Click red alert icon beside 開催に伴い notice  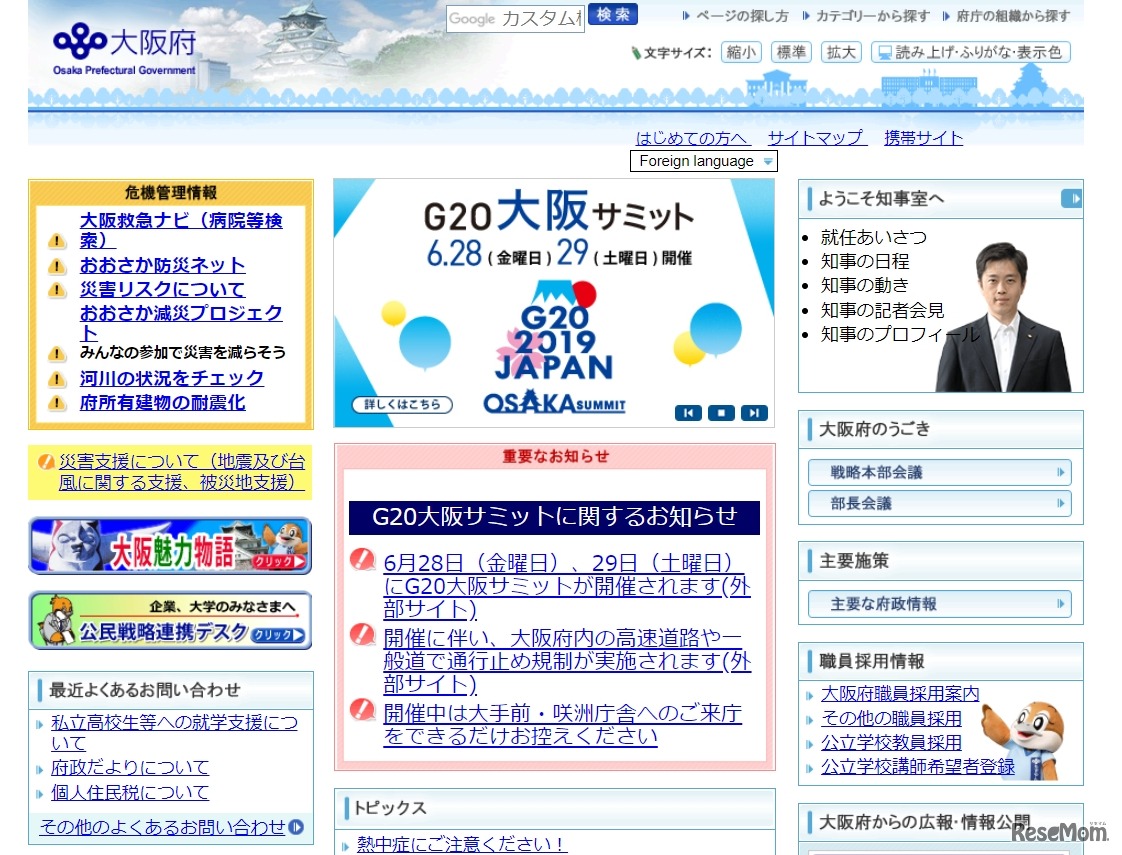363,634
